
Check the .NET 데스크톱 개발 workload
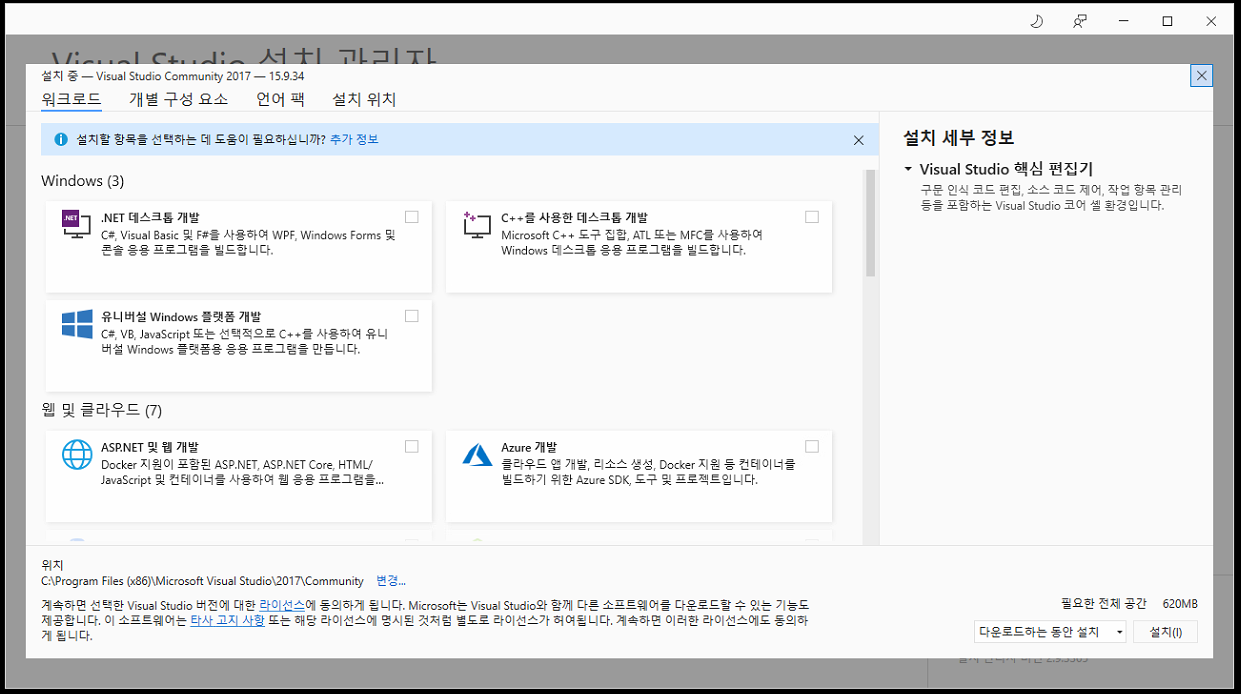tap(412, 217)
